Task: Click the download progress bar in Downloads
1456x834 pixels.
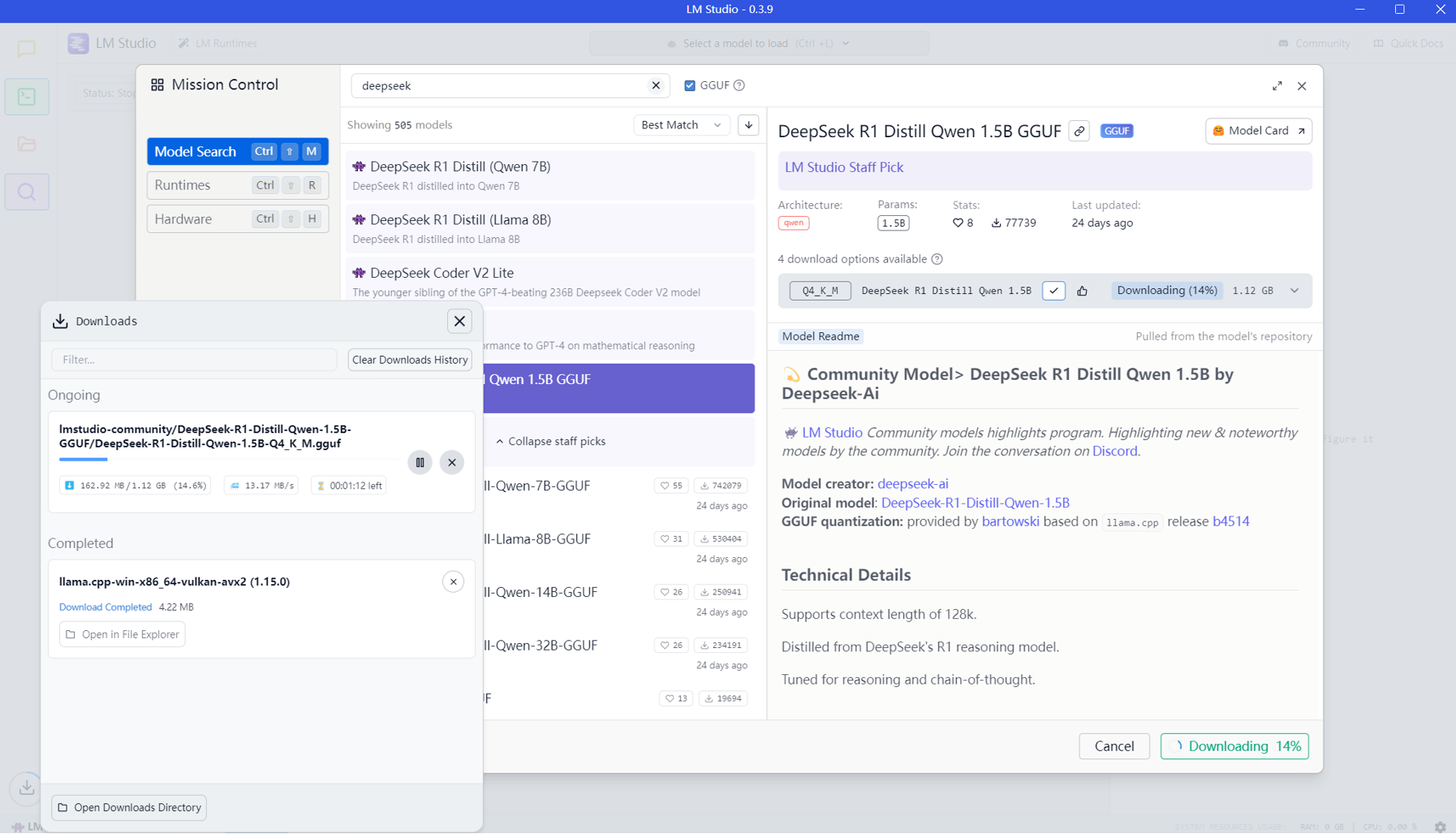Action: pyautogui.click(x=227, y=460)
